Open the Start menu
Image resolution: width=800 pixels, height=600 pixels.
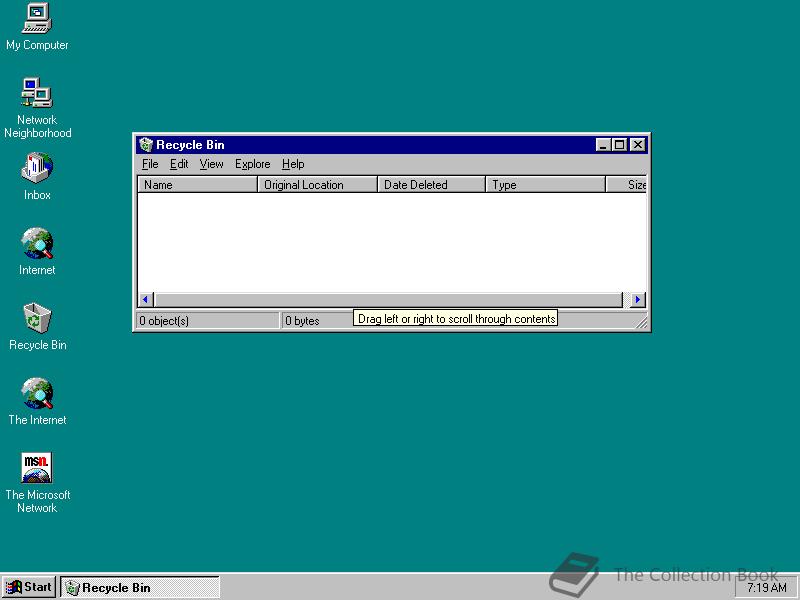point(29,587)
